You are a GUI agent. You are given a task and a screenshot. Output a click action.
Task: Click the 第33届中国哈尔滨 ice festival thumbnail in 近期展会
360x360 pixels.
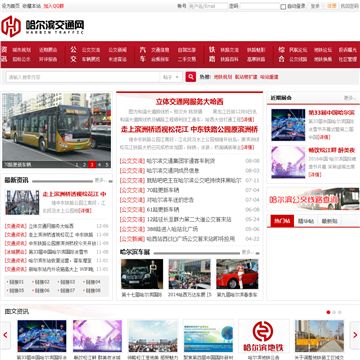pos(288,125)
